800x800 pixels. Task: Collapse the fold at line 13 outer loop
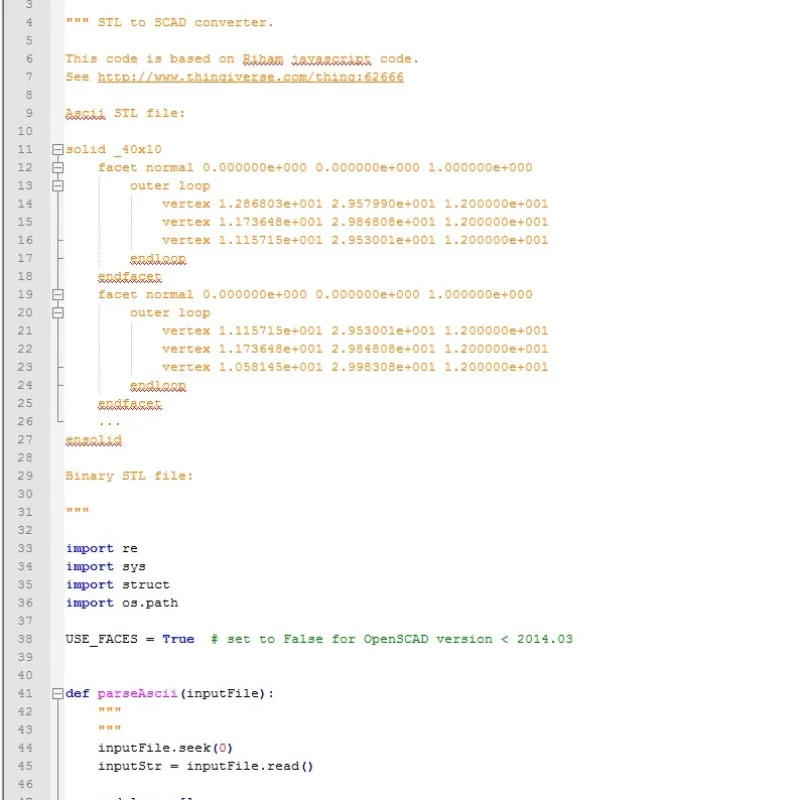tap(58, 186)
